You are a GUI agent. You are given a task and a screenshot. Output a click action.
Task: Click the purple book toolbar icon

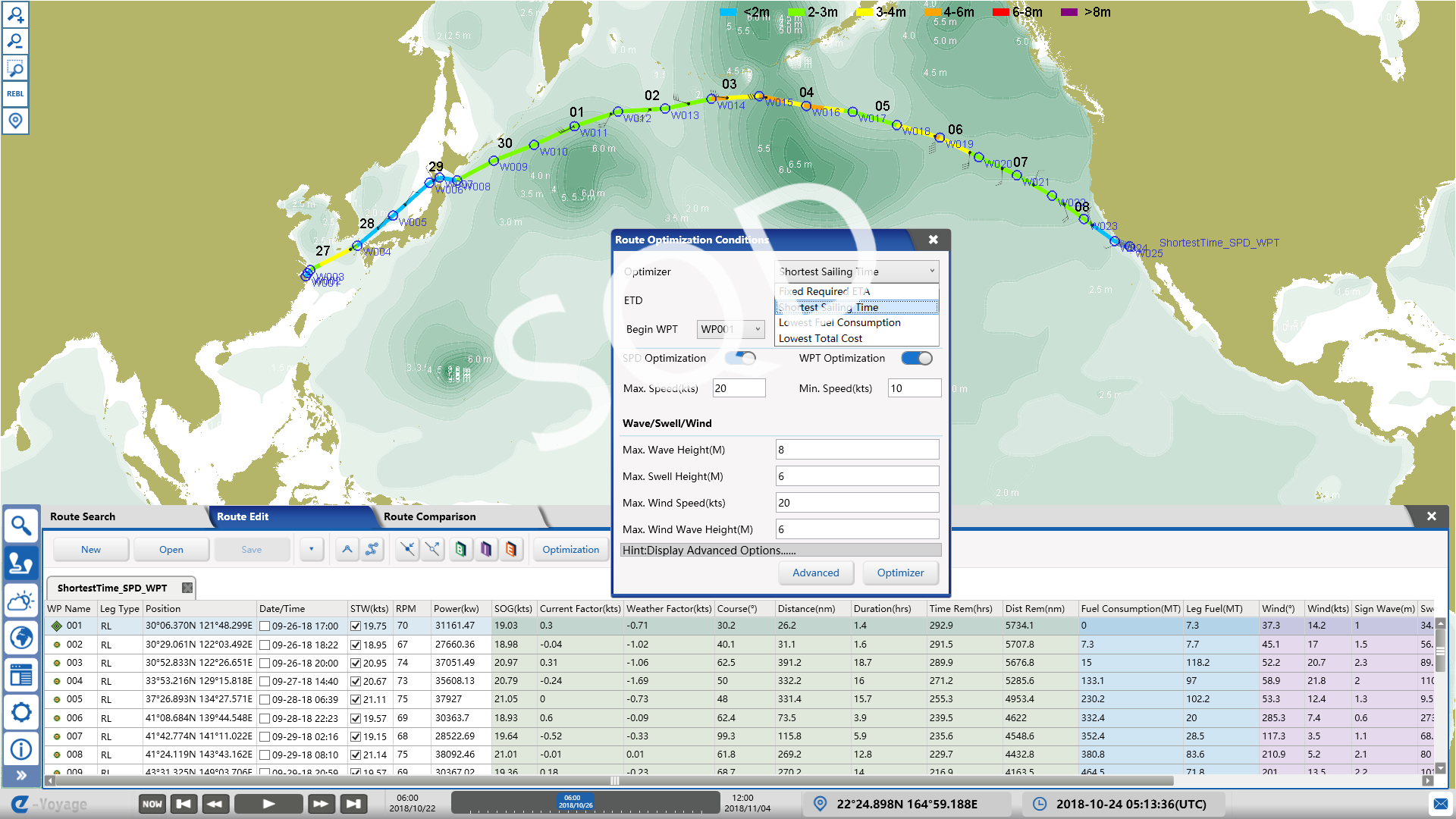coord(486,549)
